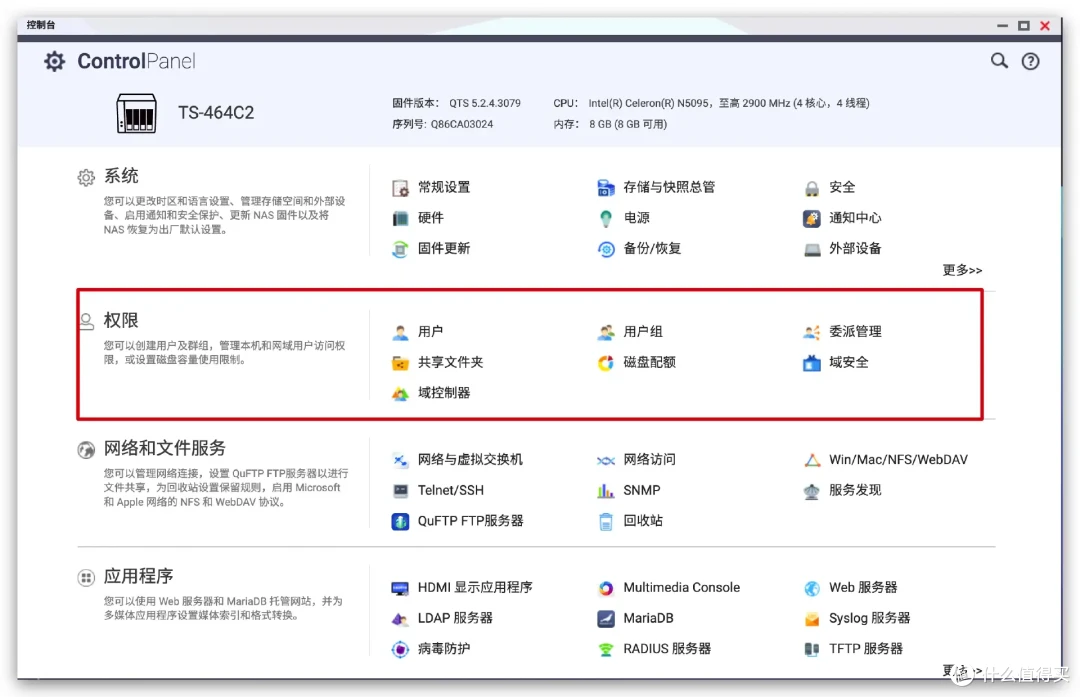The height and width of the screenshot is (697, 1080).
Task: Minimize the 控制台 window
Action: tap(1002, 26)
